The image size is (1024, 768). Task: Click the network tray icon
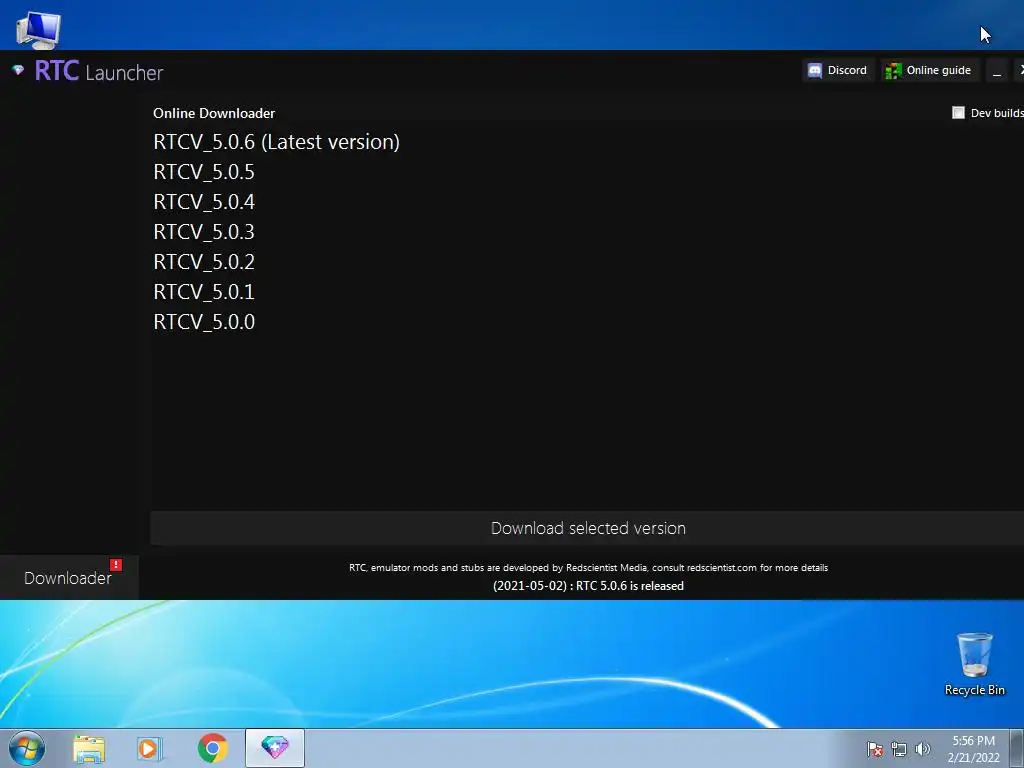click(899, 749)
